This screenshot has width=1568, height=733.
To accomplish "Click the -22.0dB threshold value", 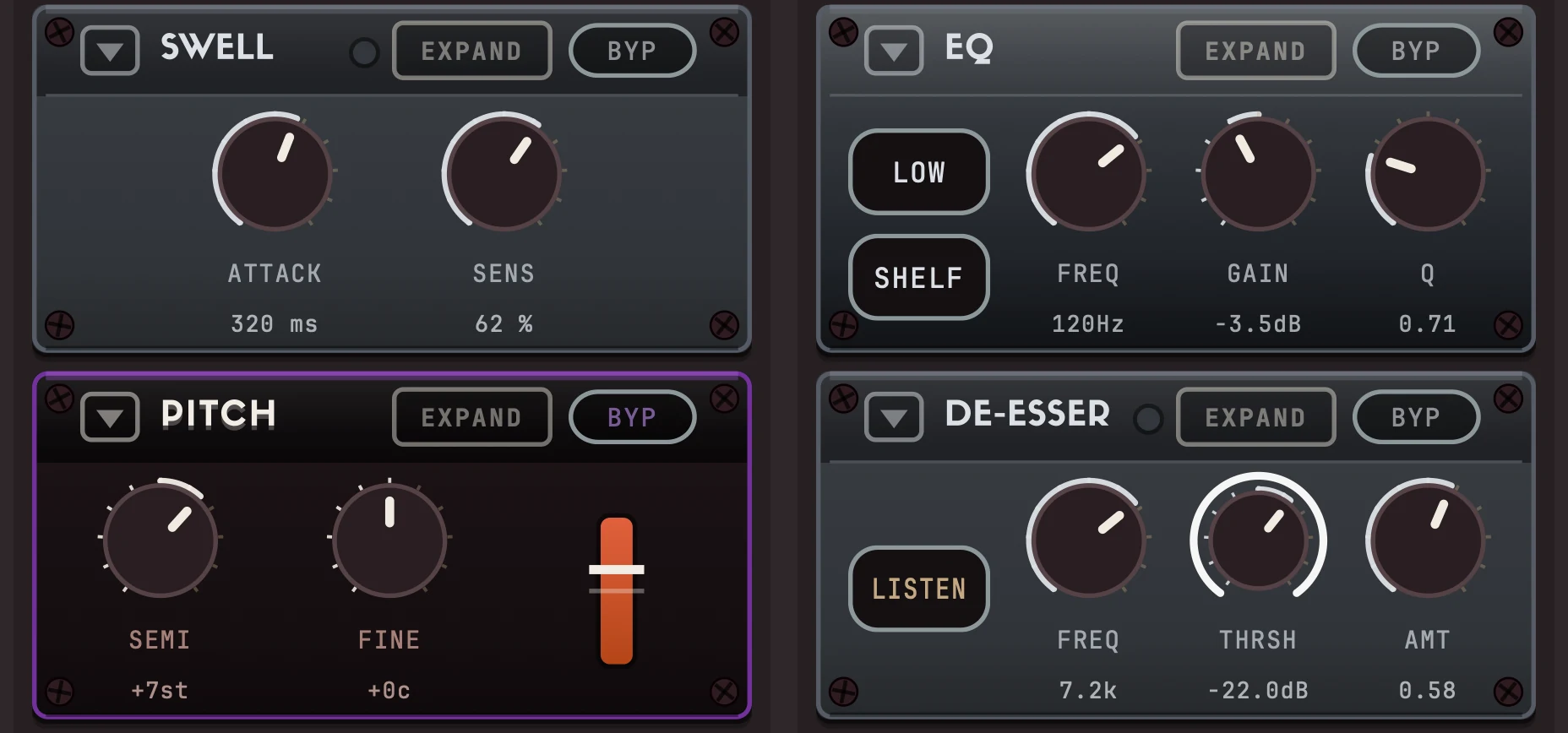I will pyautogui.click(x=1258, y=691).
